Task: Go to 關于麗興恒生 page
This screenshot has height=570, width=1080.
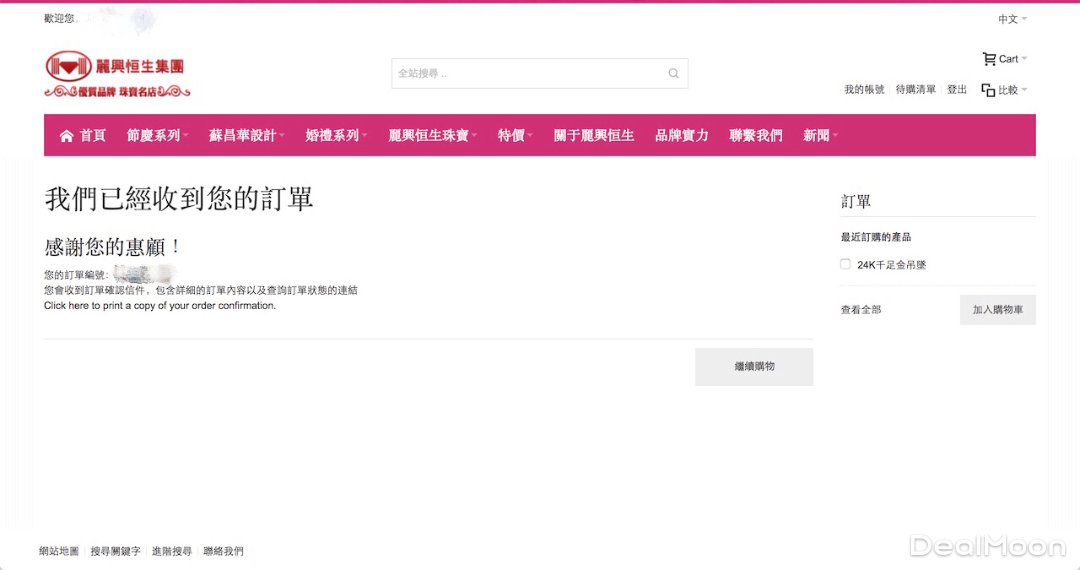Action: point(593,136)
